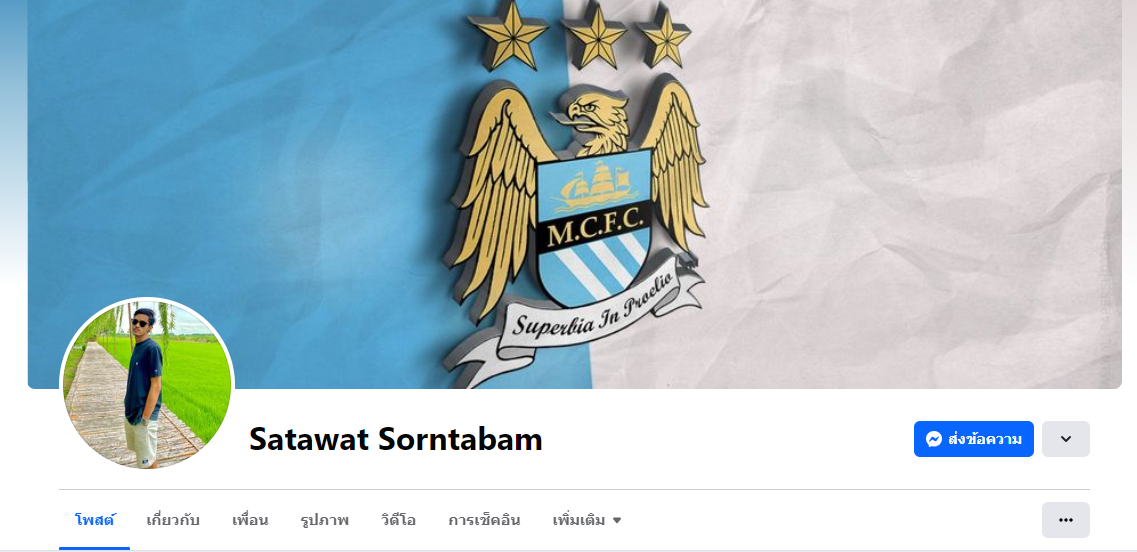Image resolution: width=1137 pixels, height=552 pixels.
Task: Switch to the เกี่ยวกับ tab
Action: coord(173,520)
